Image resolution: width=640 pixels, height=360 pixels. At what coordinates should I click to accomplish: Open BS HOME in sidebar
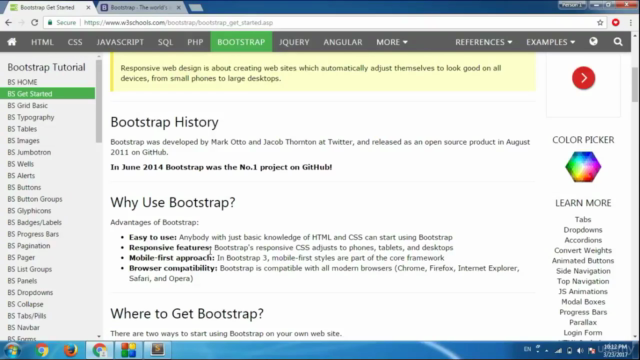(x=22, y=82)
